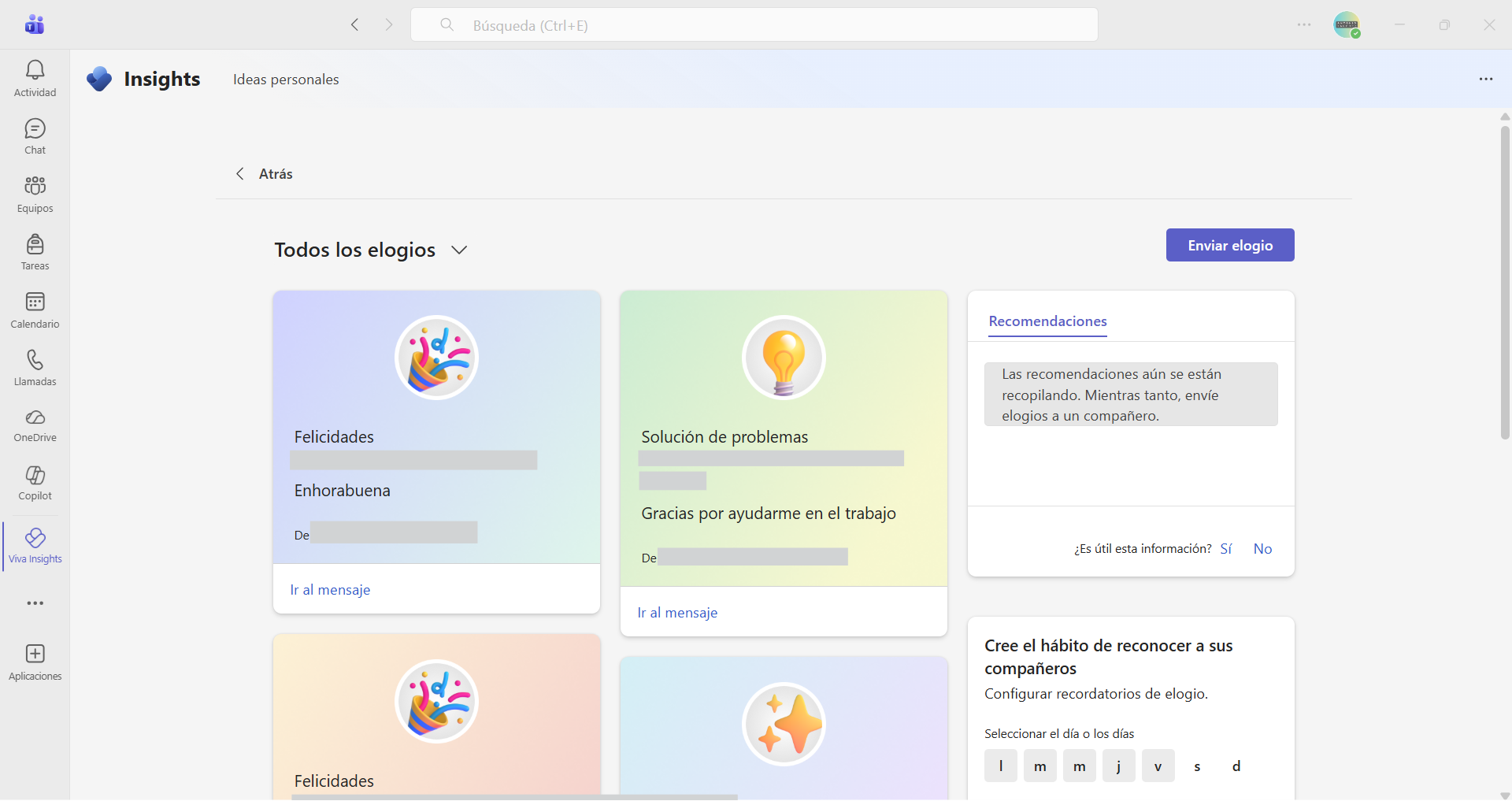Viewport: 1512px width, 801px height.
Task: Focus the Búsqueda search field
Action: 754,25
